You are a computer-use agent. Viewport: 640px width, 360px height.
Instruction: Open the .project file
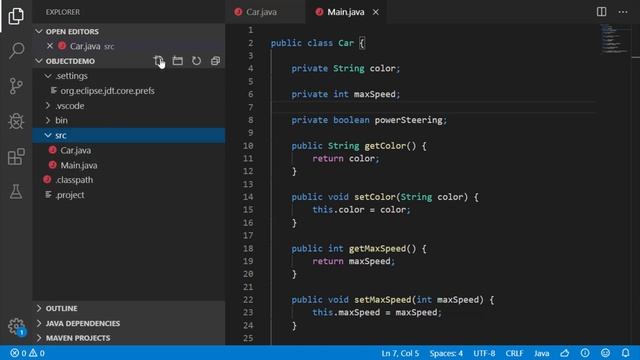pos(129,195)
